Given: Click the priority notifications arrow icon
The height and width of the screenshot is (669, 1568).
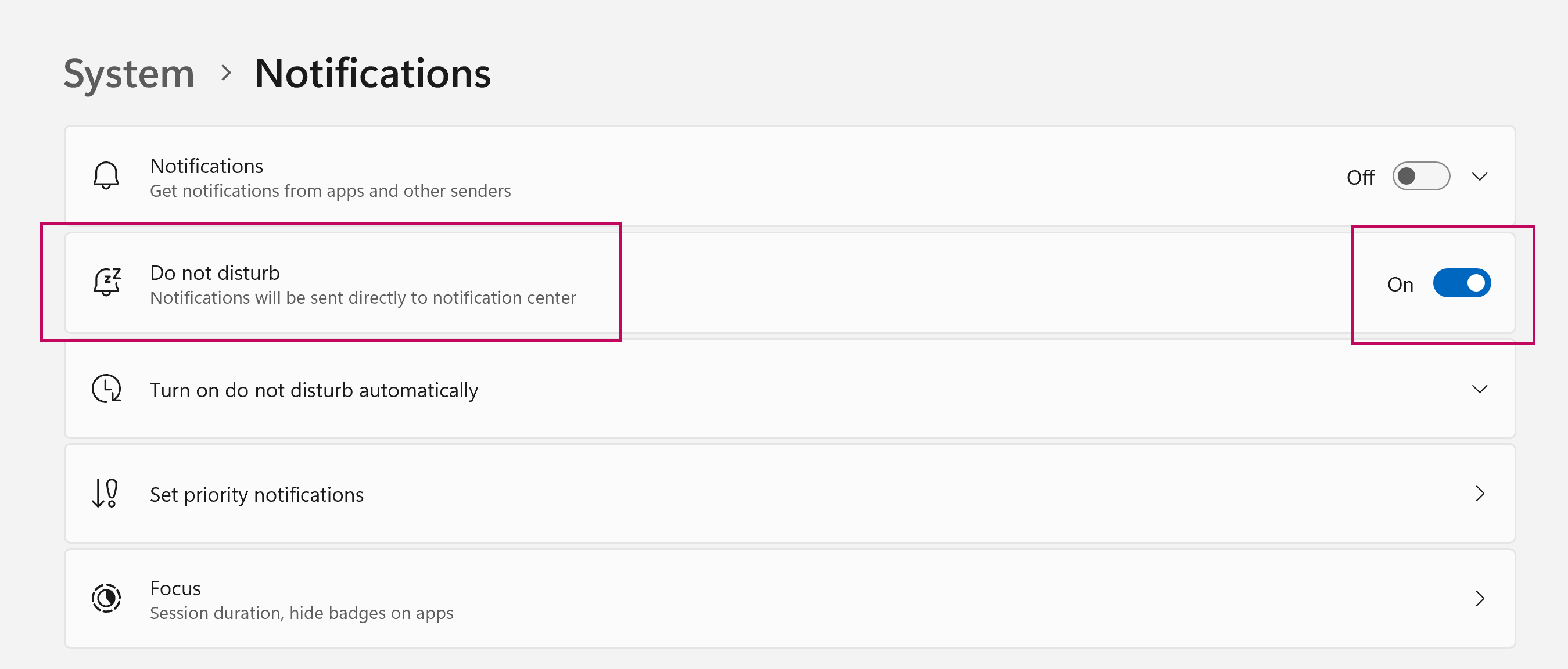Looking at the screenshot, I should 105,493.
